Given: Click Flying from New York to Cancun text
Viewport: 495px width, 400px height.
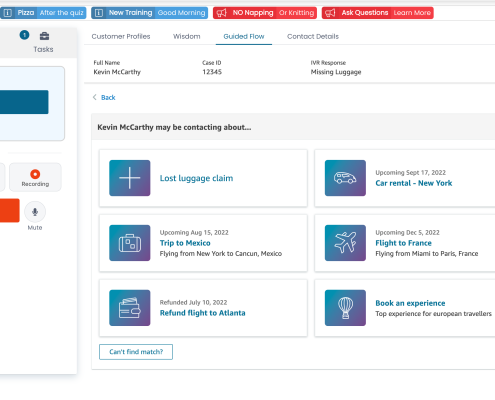Looking at the screenshot, I should 221,254.
